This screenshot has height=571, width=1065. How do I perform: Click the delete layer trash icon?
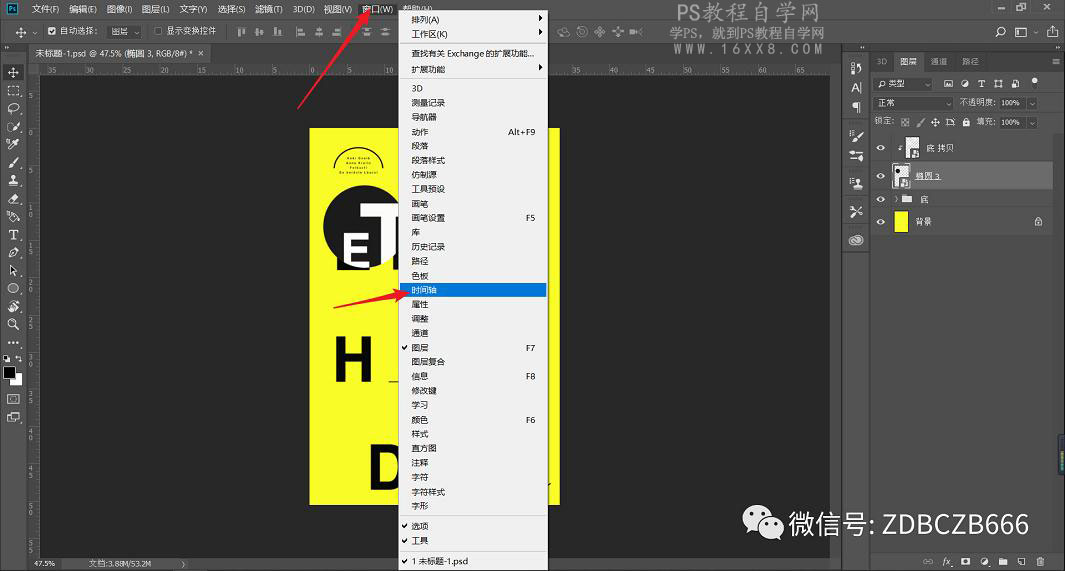[x=1040, y=561]
